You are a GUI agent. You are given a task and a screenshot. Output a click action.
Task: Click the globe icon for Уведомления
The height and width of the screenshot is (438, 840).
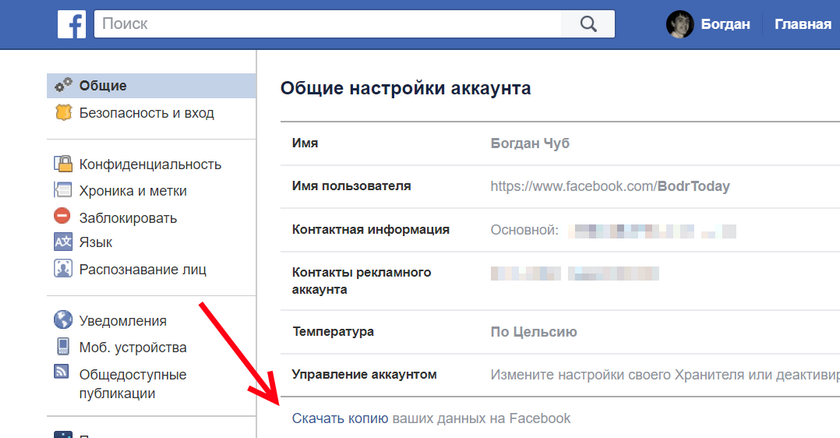tap(63, 321)
